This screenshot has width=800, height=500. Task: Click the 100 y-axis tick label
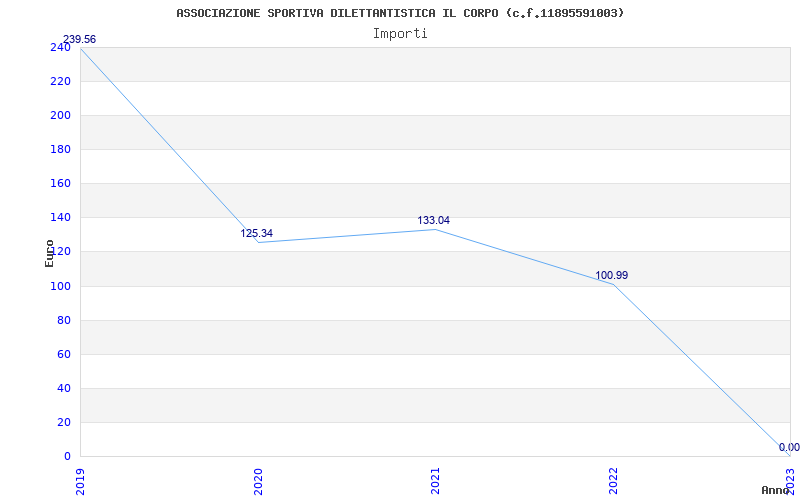[x=60, y=286]
